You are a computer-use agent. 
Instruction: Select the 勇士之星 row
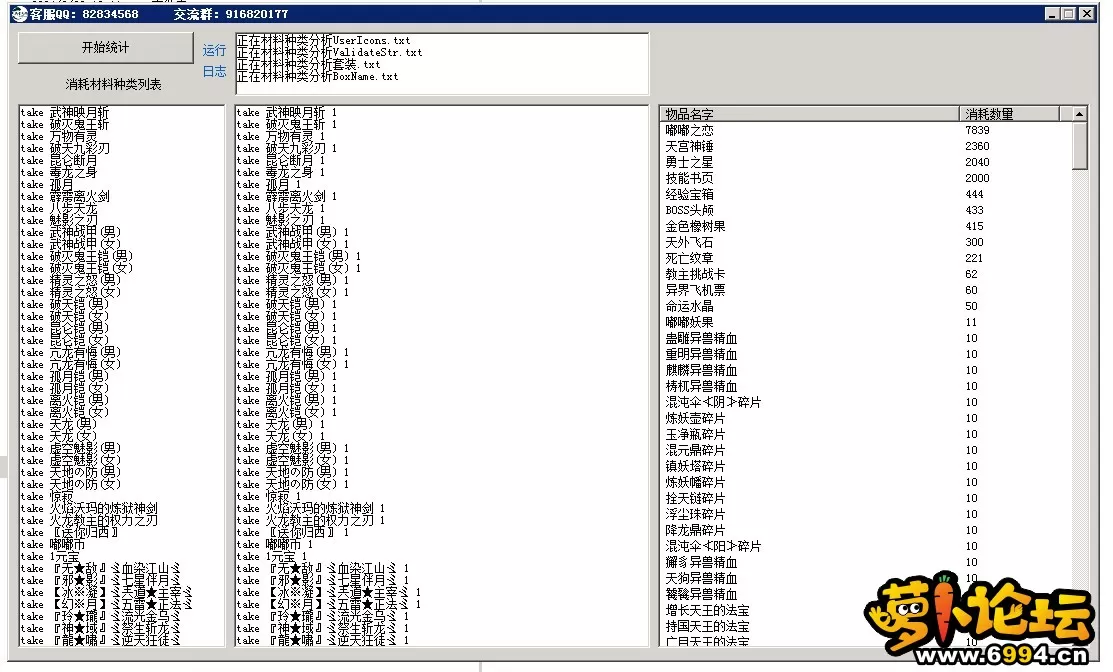(x=866, y=163)
